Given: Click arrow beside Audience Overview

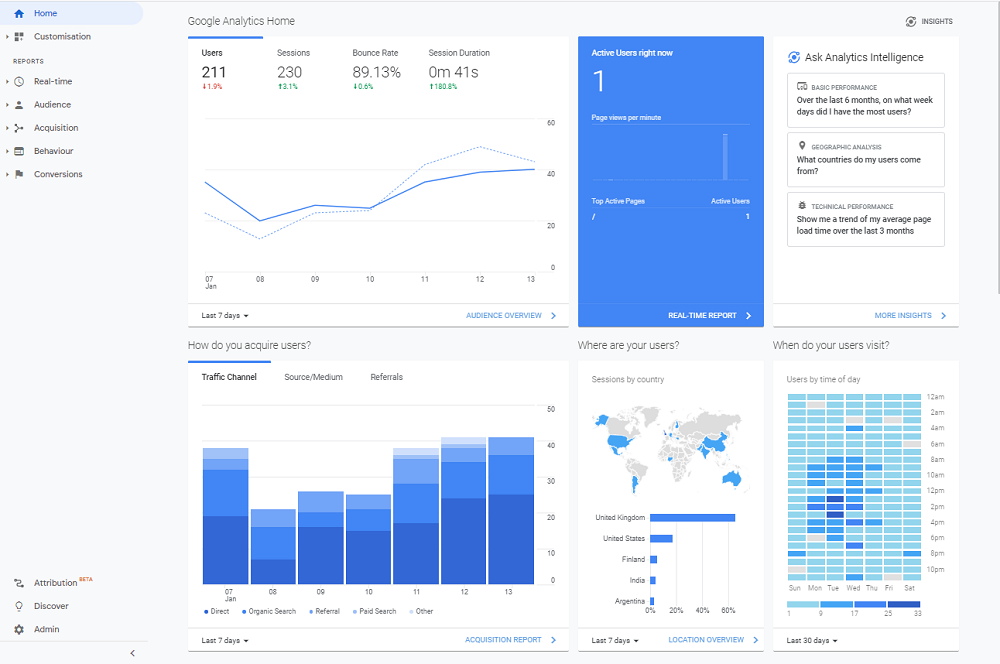Looking at the screenshot, I should pos(553,316).
